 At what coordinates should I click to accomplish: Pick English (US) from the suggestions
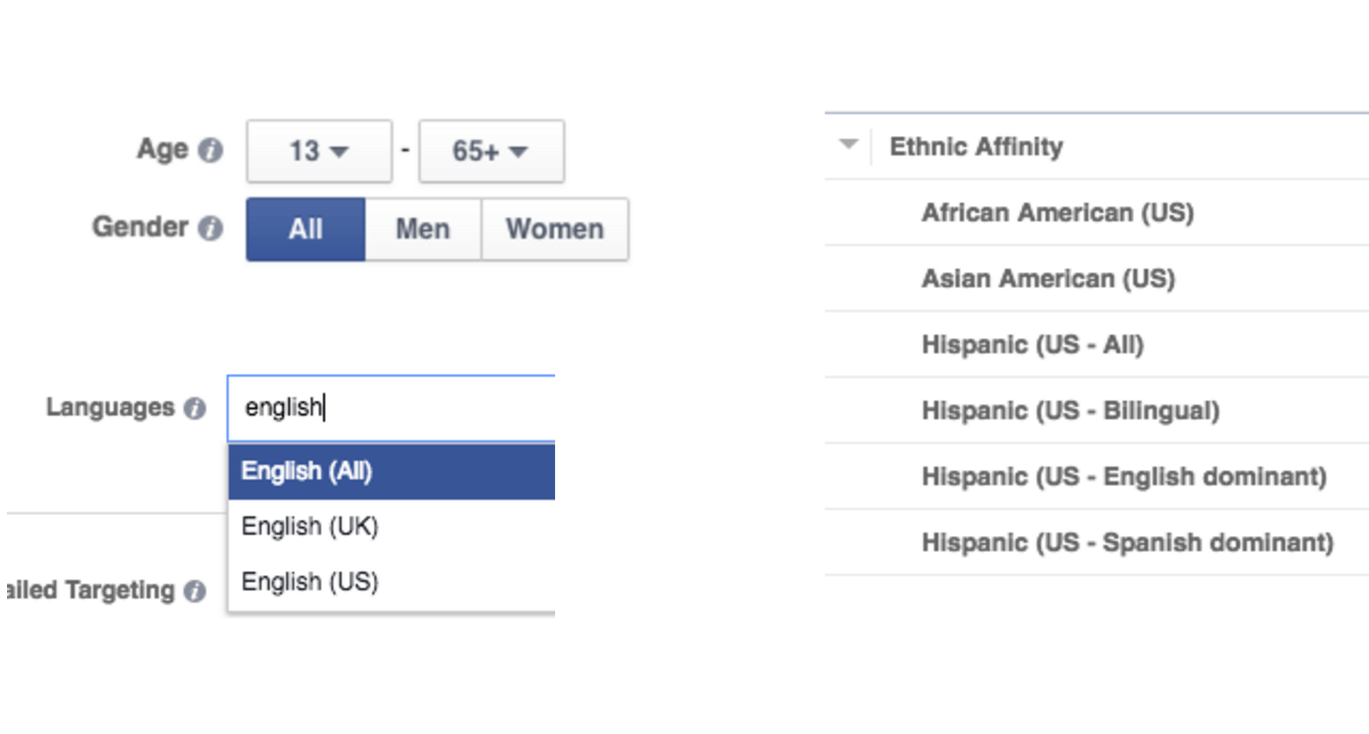point(390,582)
